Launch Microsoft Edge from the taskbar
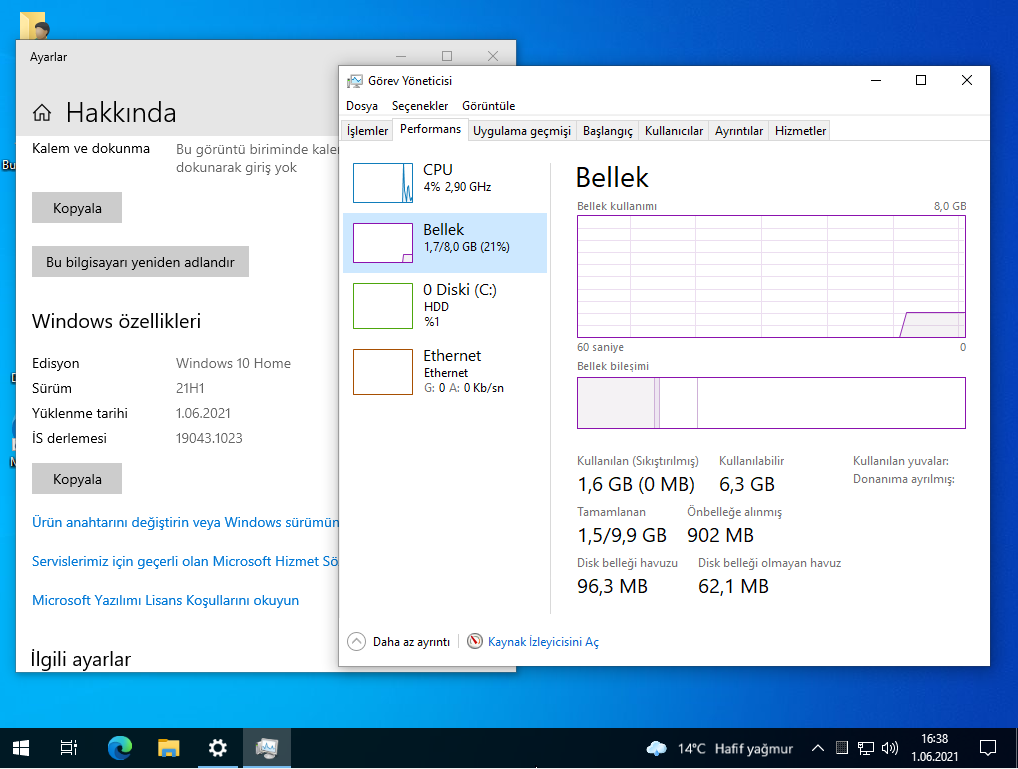The height and width of the screenshot is (769, 1018). pos(119,748)
